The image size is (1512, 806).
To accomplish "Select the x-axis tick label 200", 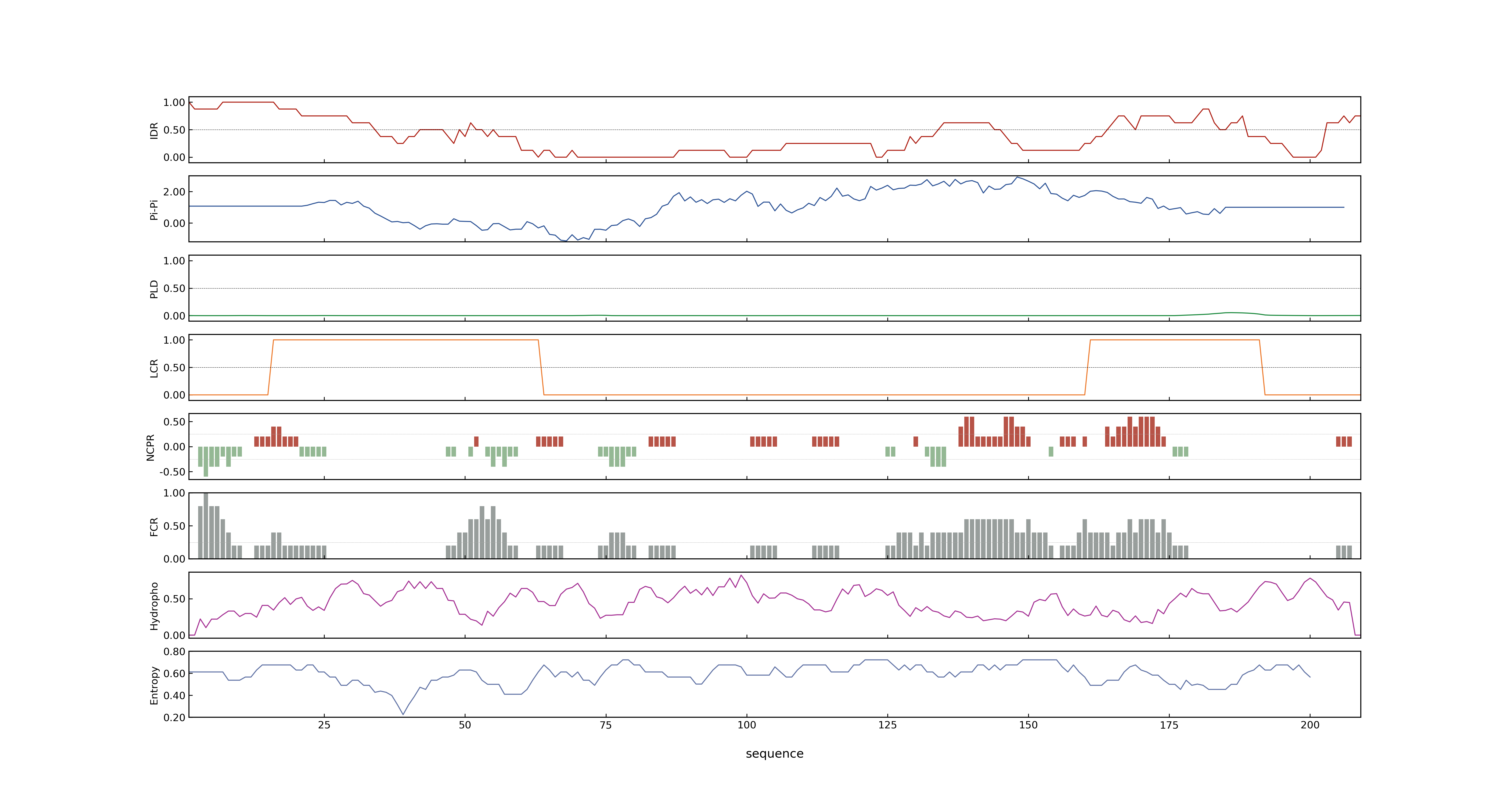I will (x=1310, y=725).
